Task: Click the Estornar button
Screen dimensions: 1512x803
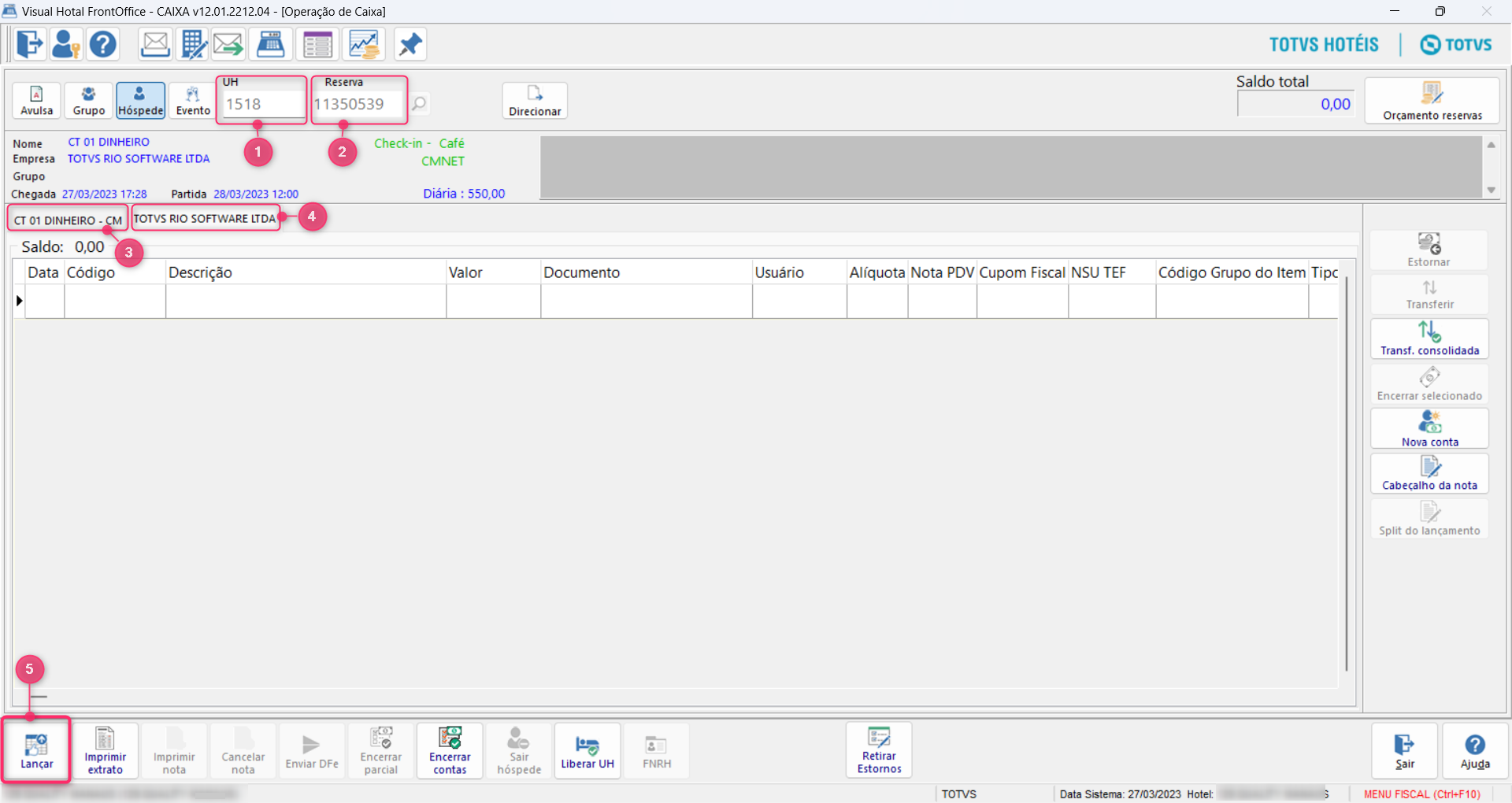Action: point(1429,250)
